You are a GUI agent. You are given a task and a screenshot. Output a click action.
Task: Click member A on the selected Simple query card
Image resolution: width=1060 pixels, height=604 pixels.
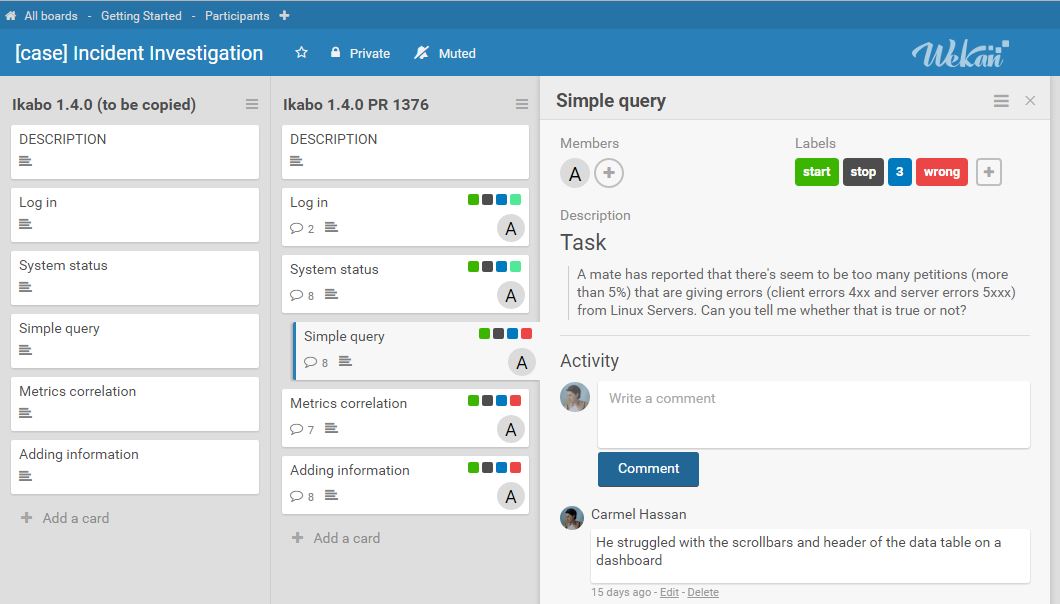click(521, 363)
